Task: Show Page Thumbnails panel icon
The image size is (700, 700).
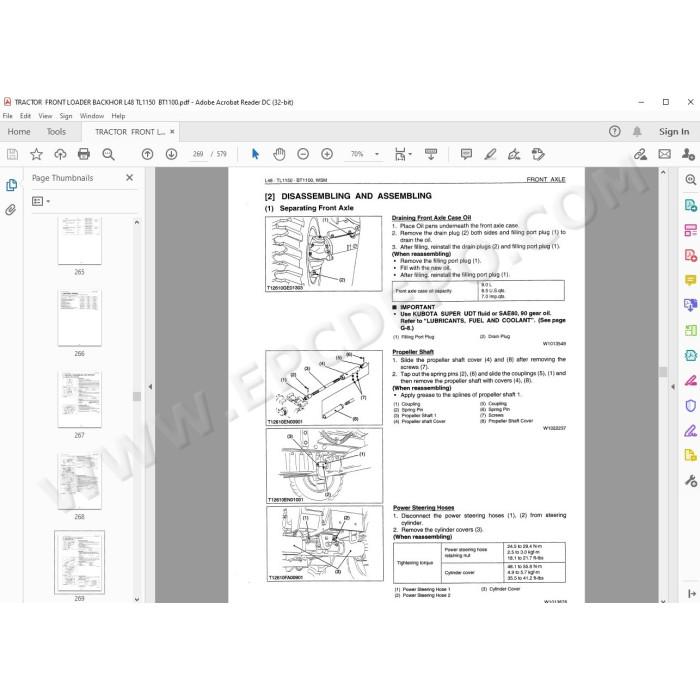Action: coord(12,185)
